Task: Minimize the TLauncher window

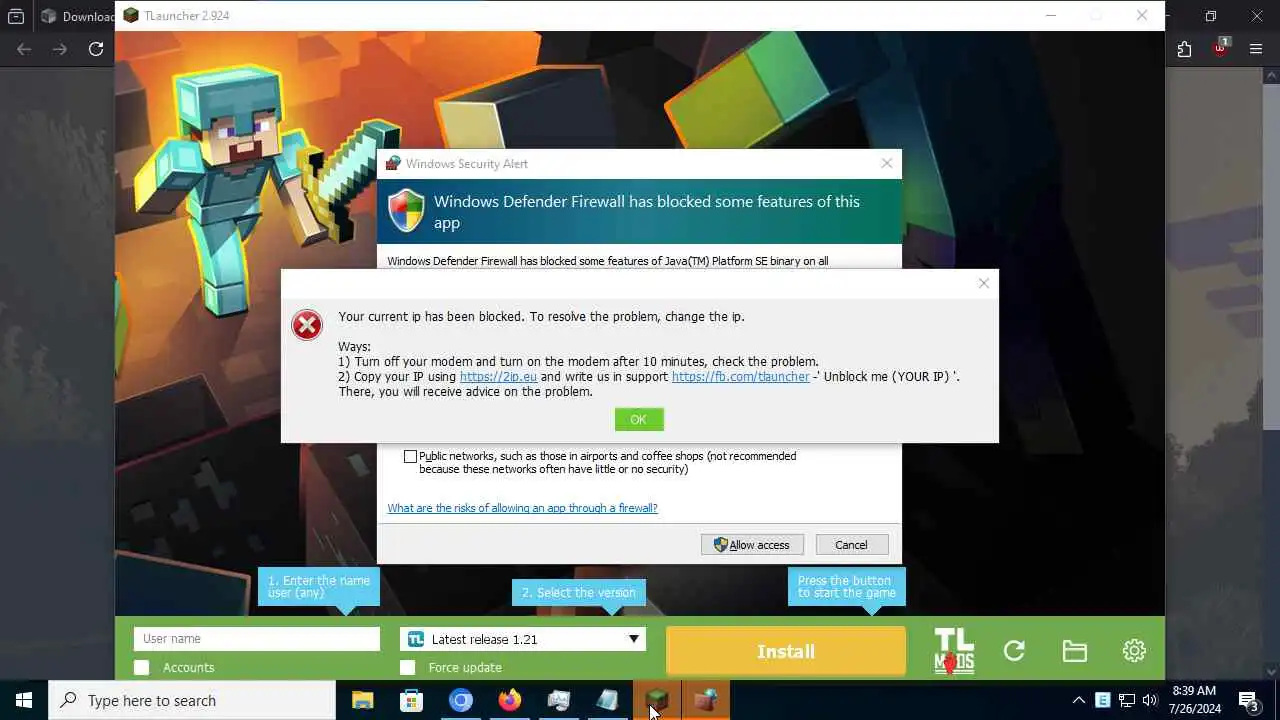Action: (1050, 15)
